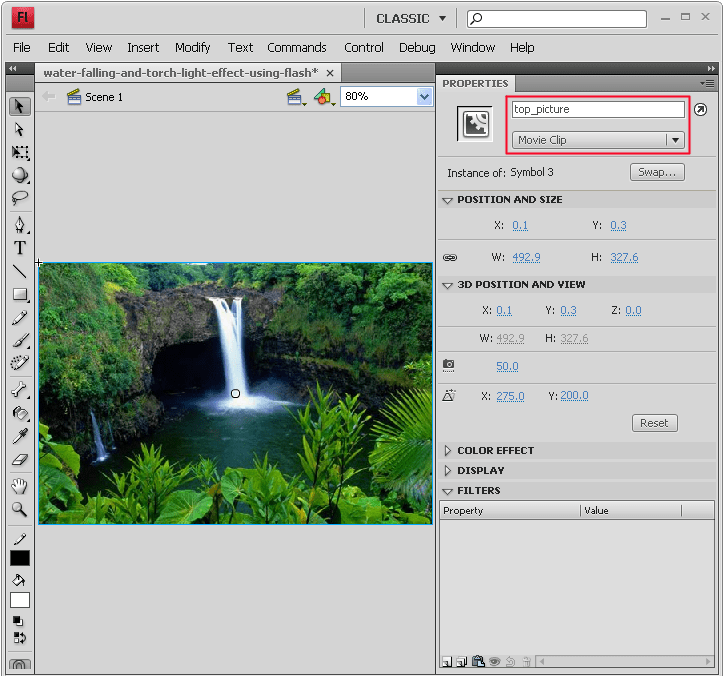Screen dimensions: 723x676
Task: Collapse the Tools panel double arrows
Action: [13, 68]
